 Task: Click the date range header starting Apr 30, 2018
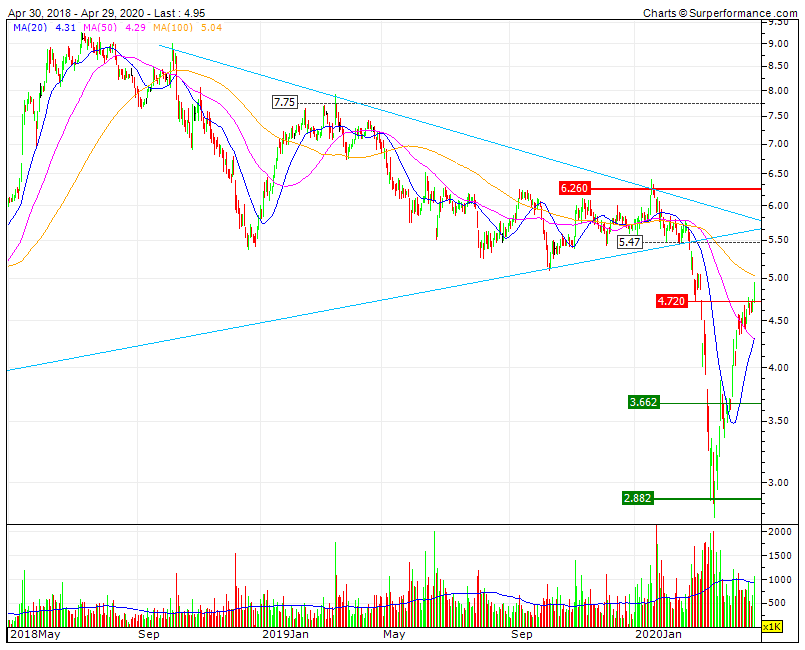107,13
